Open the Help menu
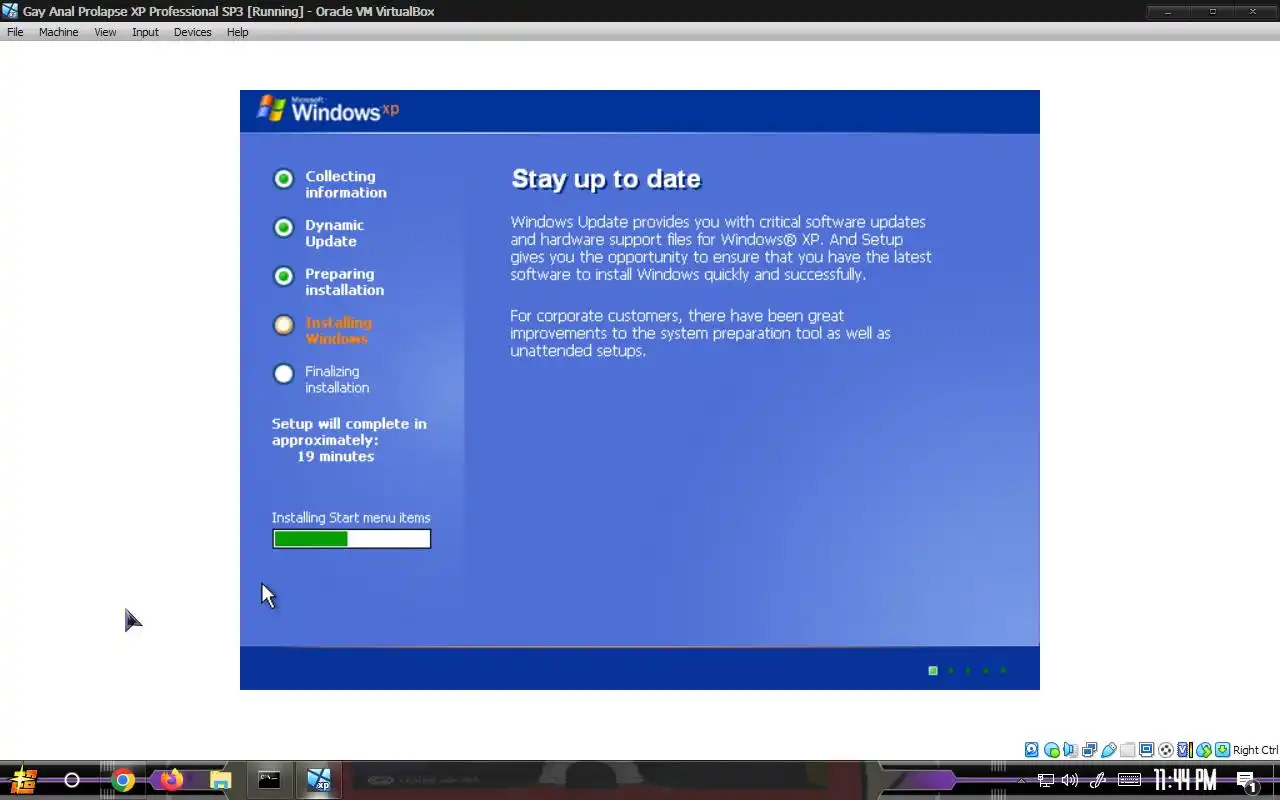The image size is (1280, 800). tap(237, 32)
